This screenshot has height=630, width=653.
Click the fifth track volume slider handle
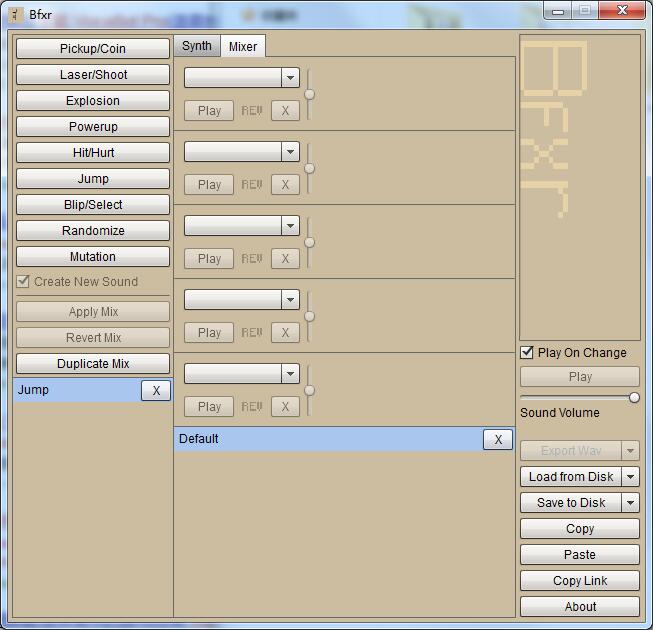point(309,390)
